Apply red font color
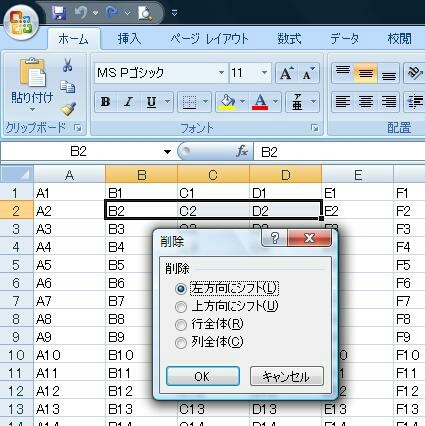Screen dimensions: 425x426 [x=260, y=102]
